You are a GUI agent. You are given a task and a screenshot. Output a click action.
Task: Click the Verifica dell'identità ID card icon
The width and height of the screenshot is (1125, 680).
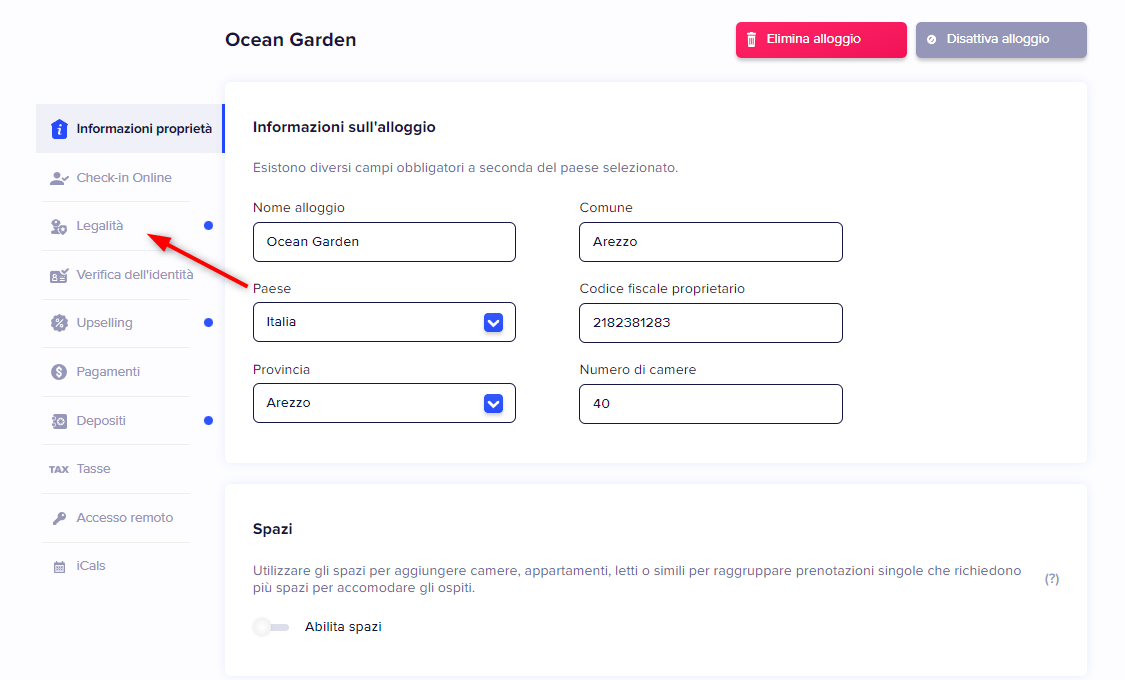coord(59,275)
